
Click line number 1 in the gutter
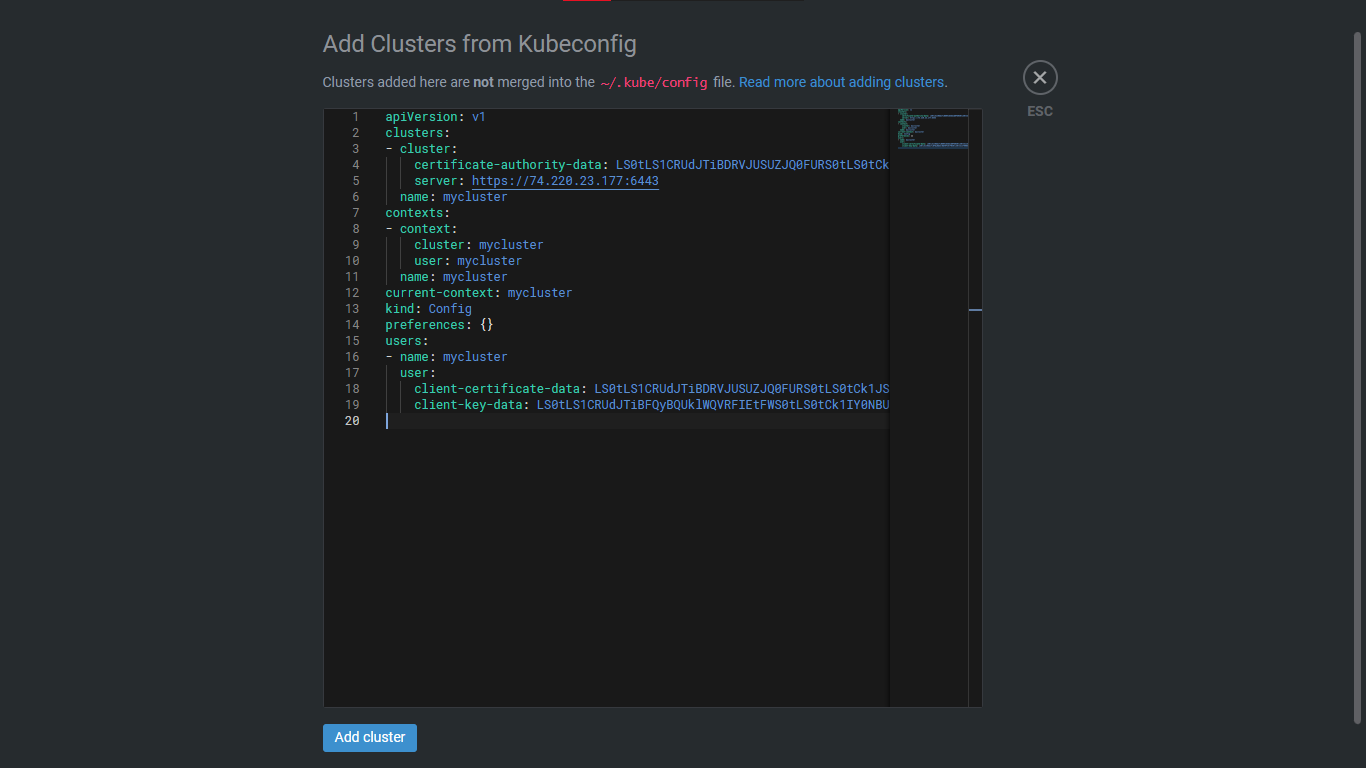point(355,117)
